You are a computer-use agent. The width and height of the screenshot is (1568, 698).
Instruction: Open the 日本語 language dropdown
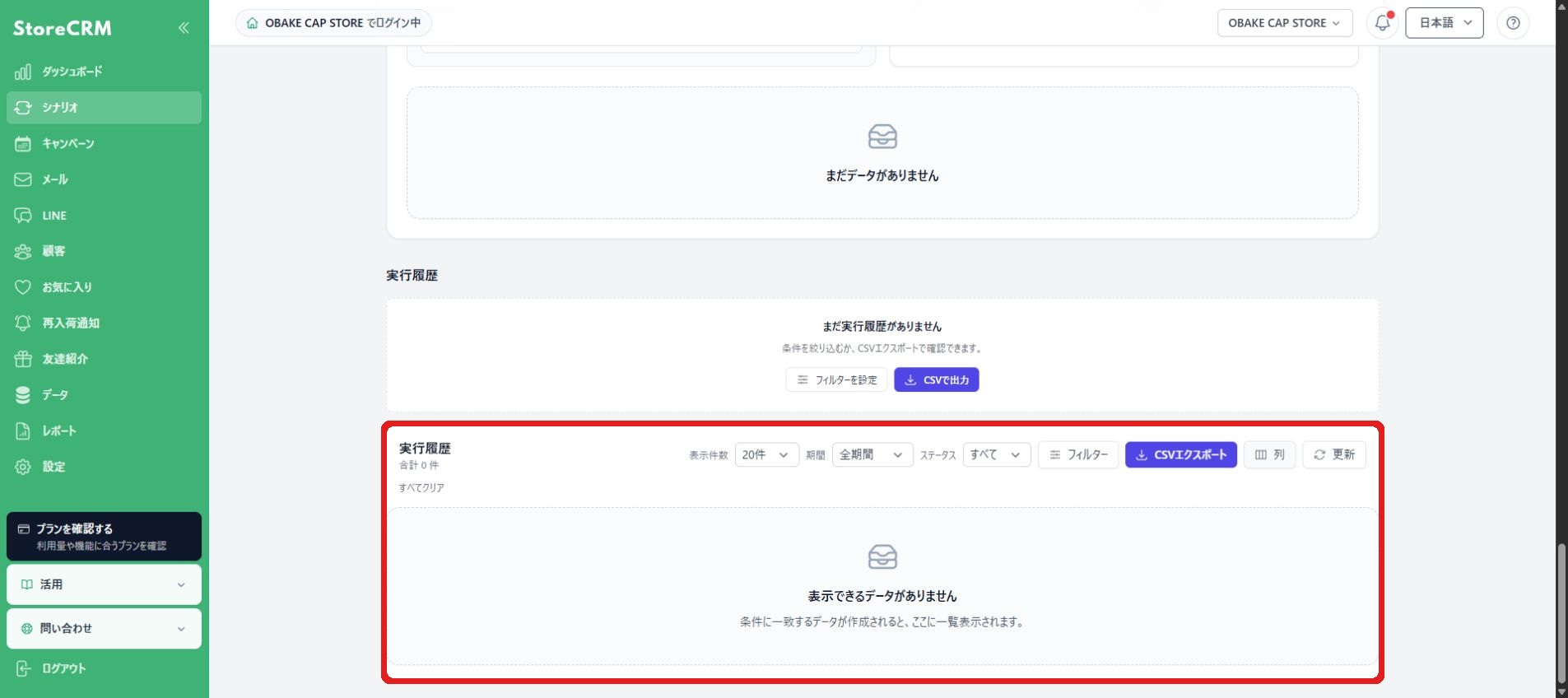(1445, 23)
